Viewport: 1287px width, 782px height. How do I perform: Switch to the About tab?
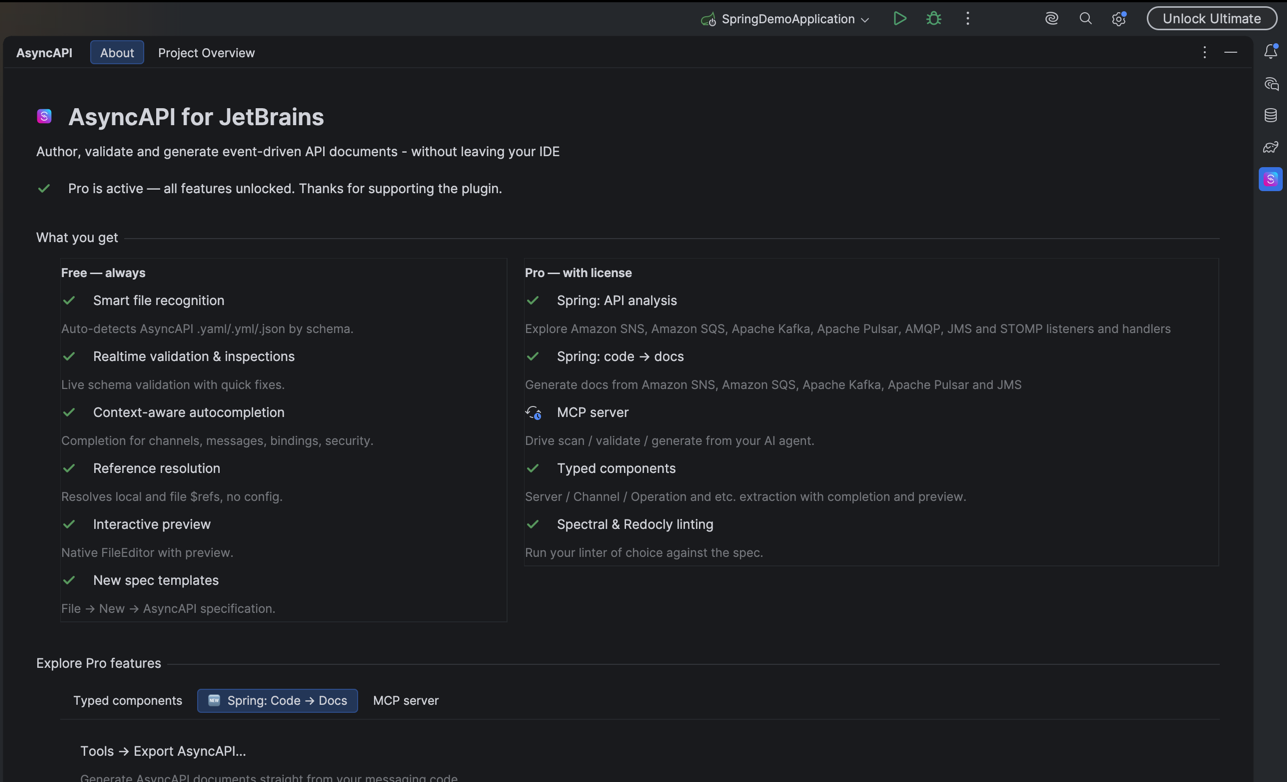(117, 52)
